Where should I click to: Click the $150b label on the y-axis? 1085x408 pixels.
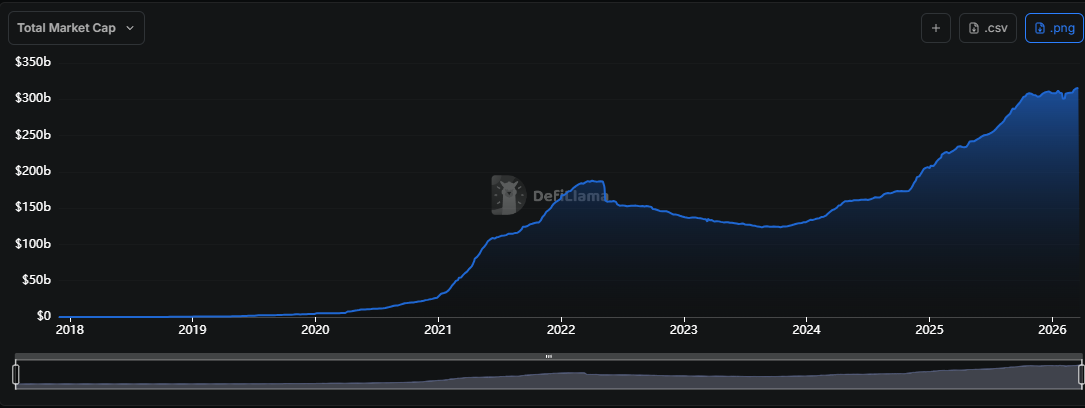pos(33,207)
